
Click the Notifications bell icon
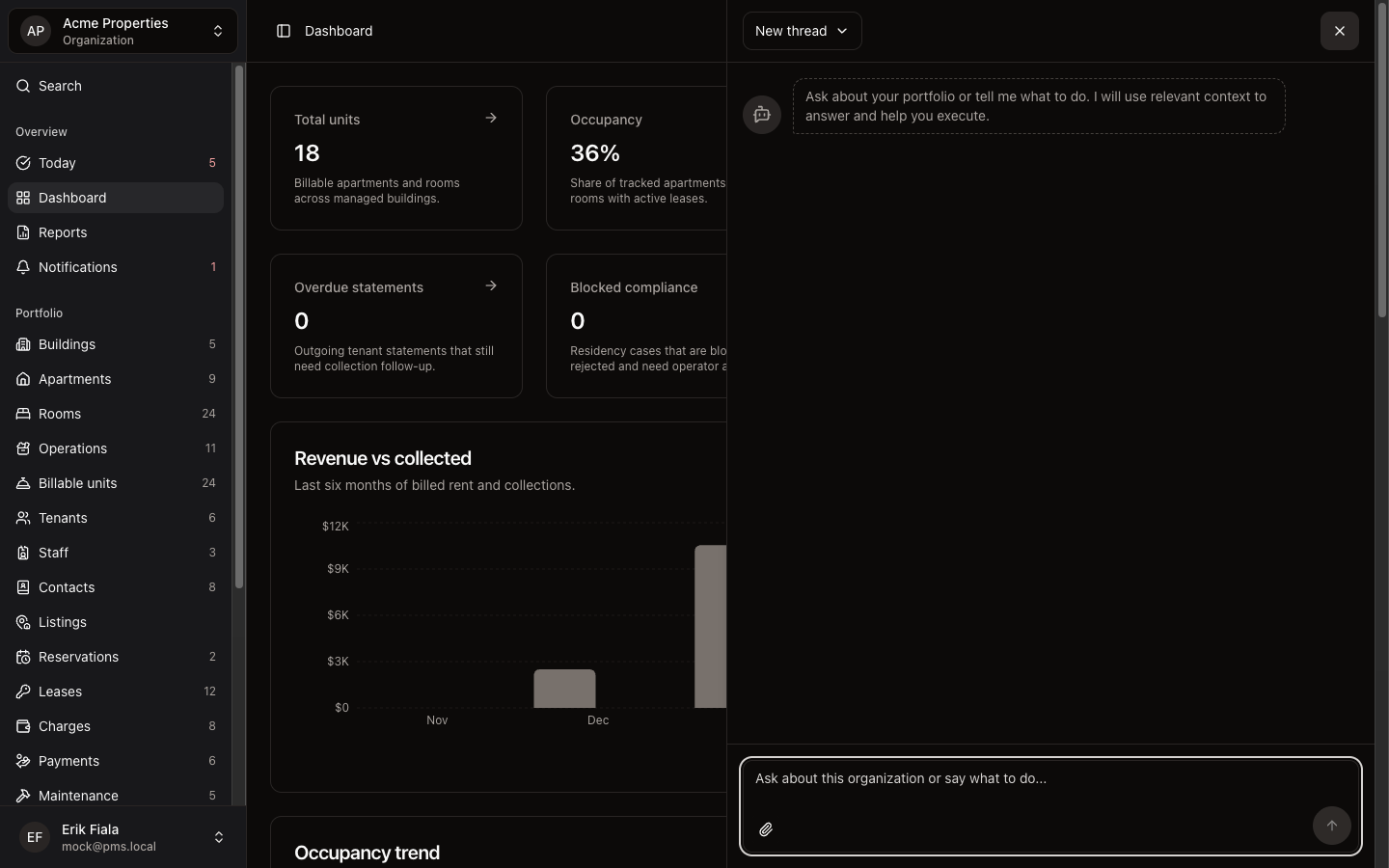click(x=22, y=267)
